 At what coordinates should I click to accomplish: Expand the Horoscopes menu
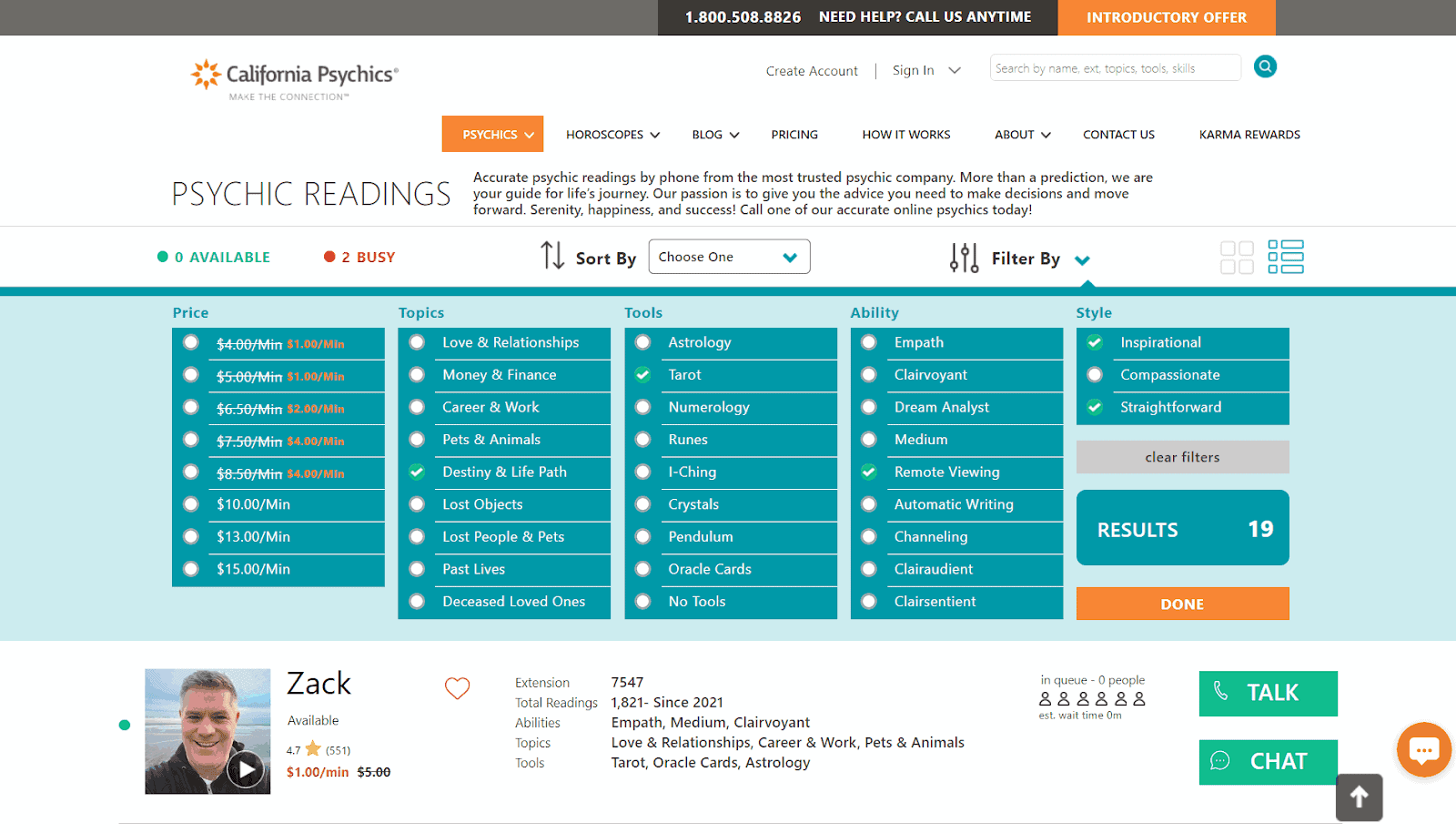[612, 135]
